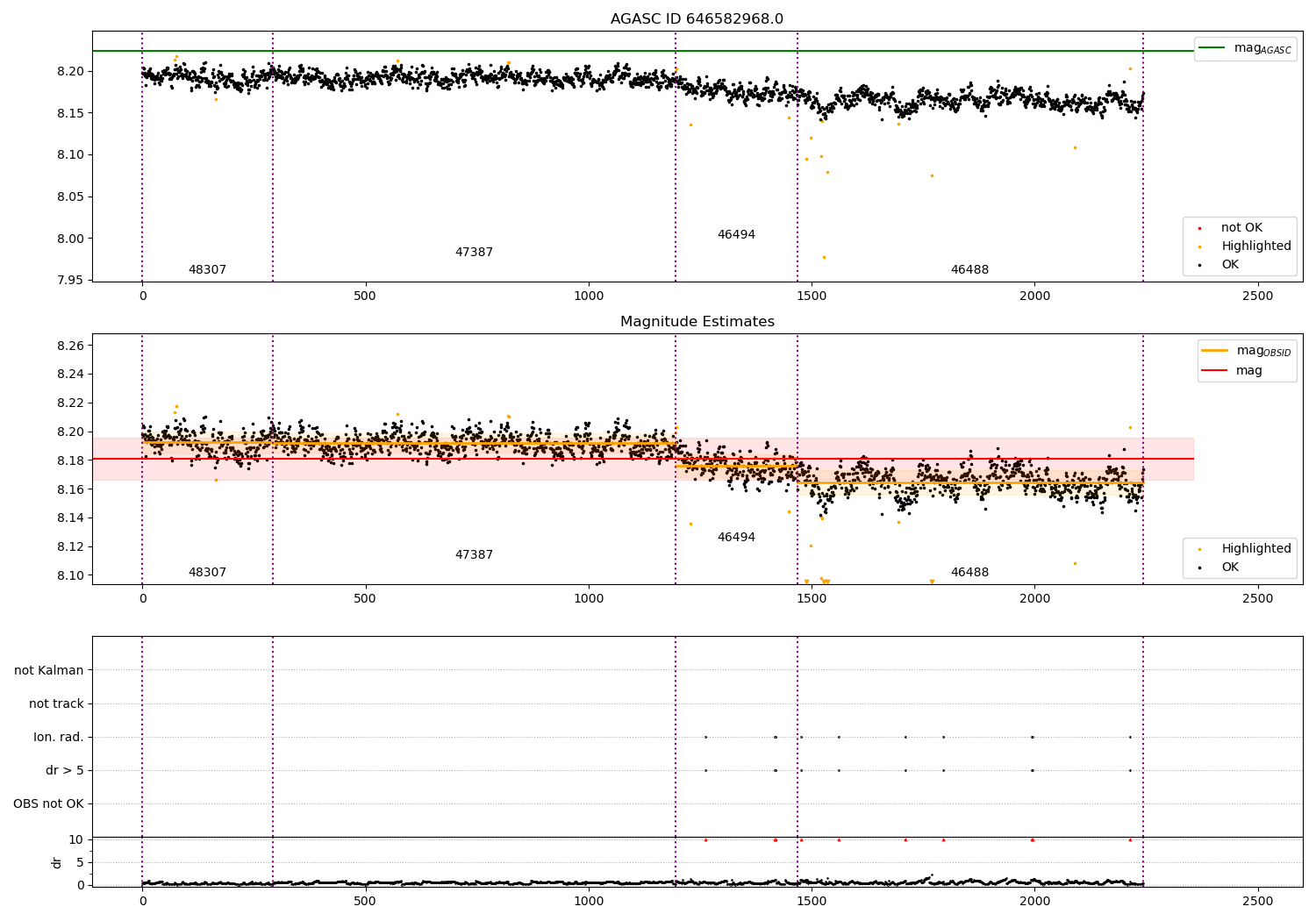The image size is (1316, 921).
Task: Click 'Highlighted' legend entry in Magnitude Estimates plot
Action: [x=1245, y=549]
